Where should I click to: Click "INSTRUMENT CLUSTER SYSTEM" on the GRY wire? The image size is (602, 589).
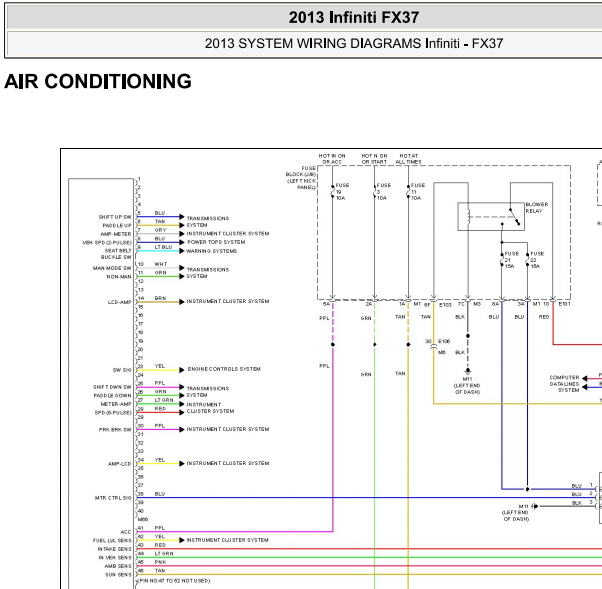[x=228, y=233]
